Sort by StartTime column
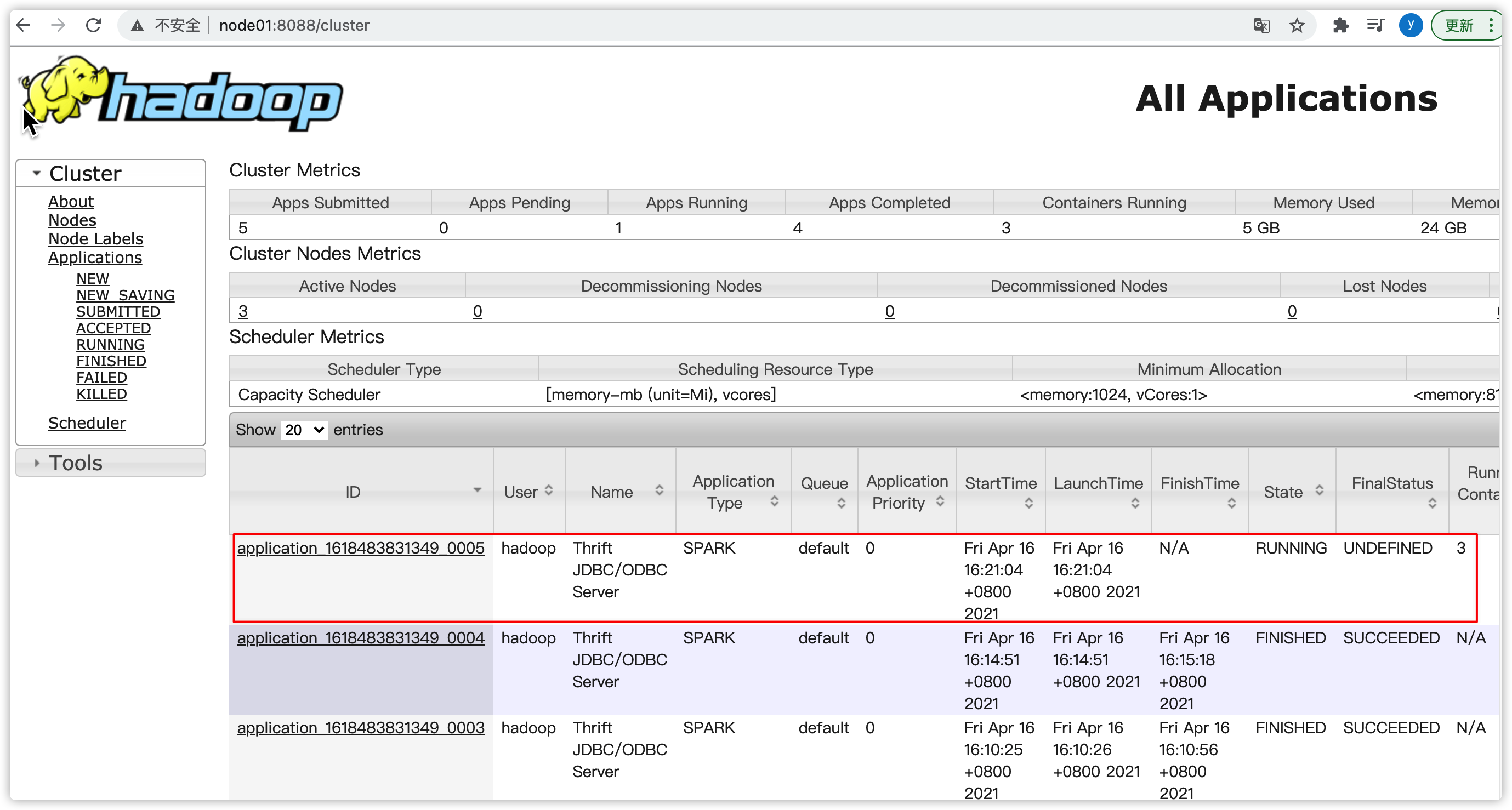Viewport: 1512px width, 810px height. pos(1001,491)
